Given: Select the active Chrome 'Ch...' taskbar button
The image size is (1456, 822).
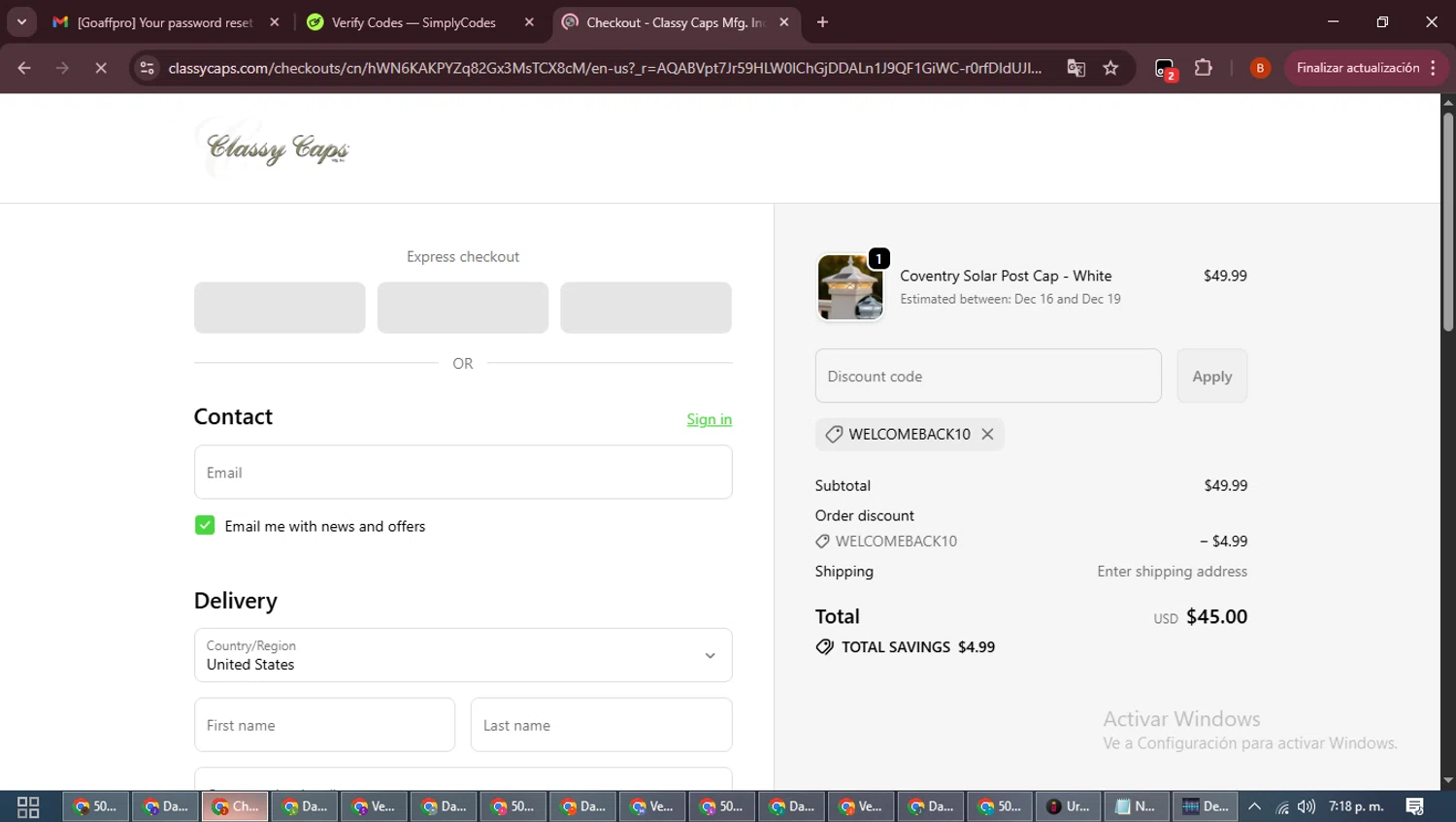Looking at the screenshot, I should [x=235, y=806].
